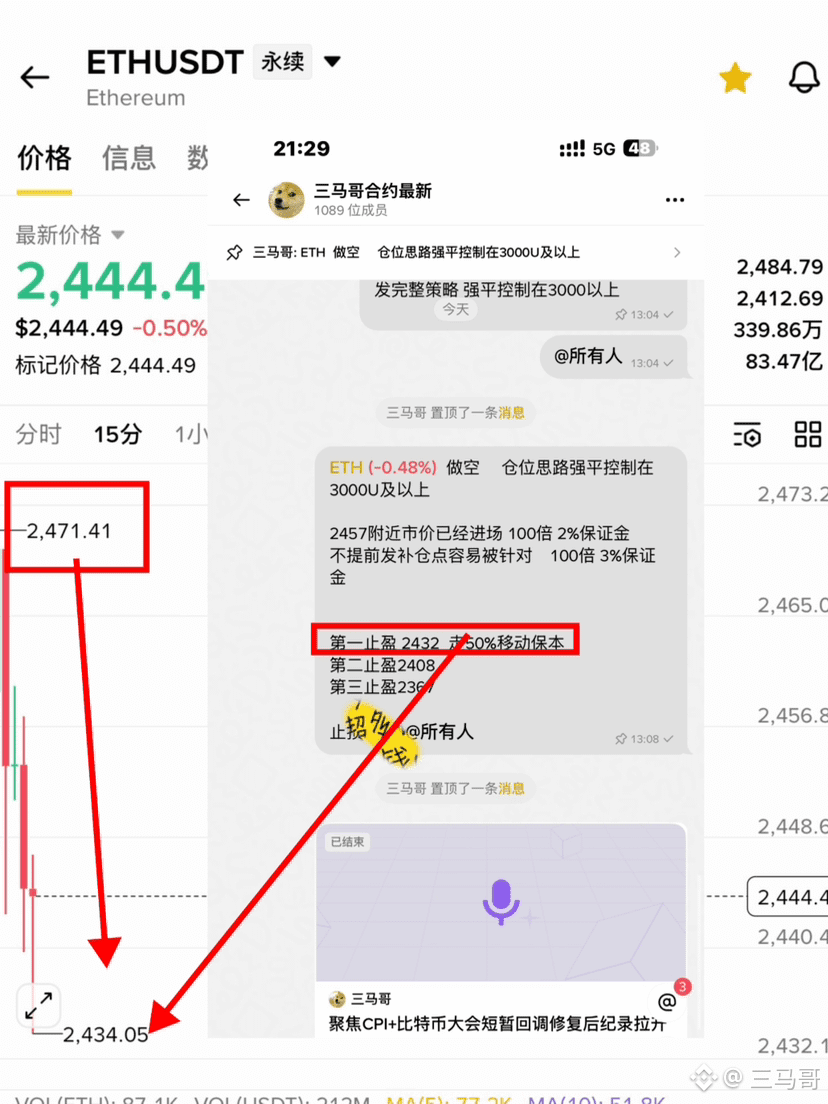Image resolution: width=828 pixels, height=1104 pixels.
Task: Open the chart layout grid icon
Action: click(x=808, y=434)
